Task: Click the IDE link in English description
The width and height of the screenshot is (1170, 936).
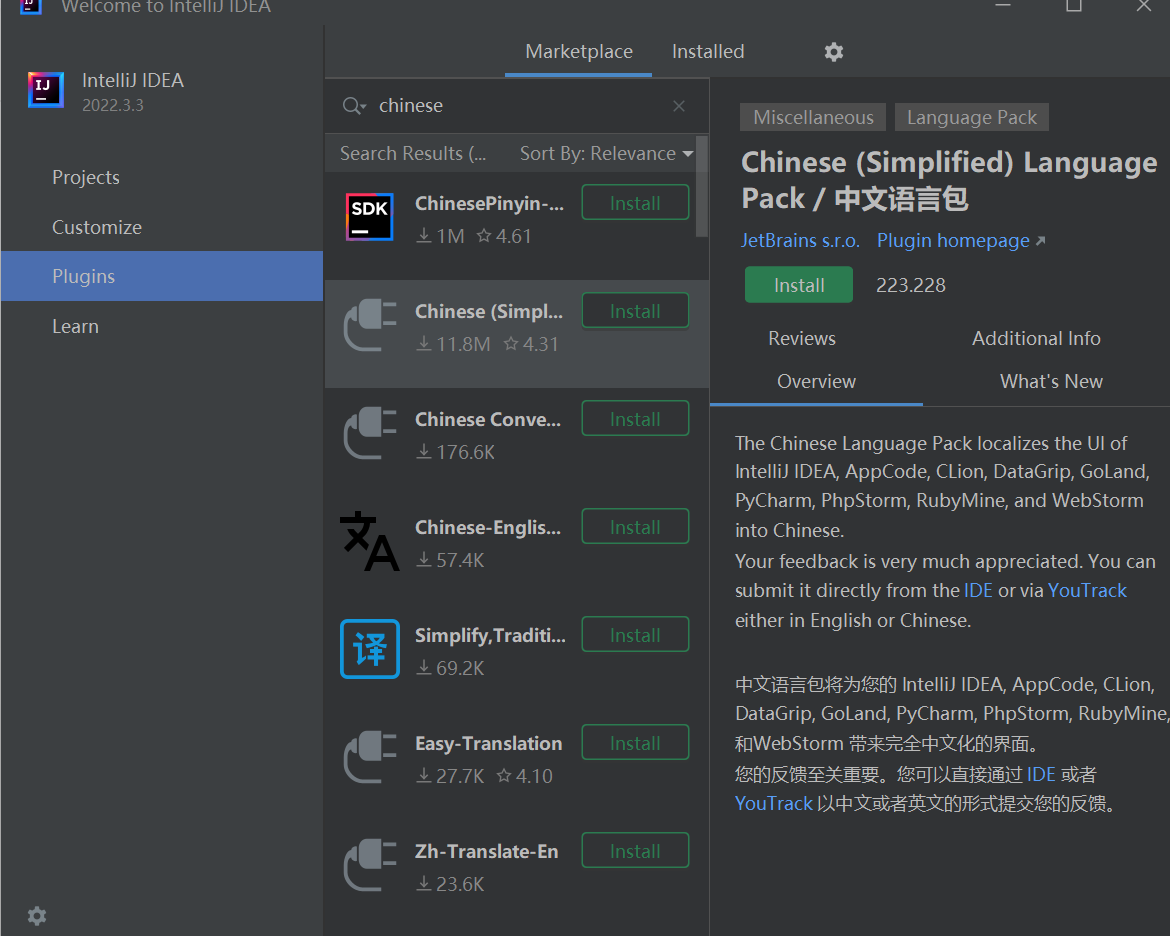Action: [x=978, y=590]
